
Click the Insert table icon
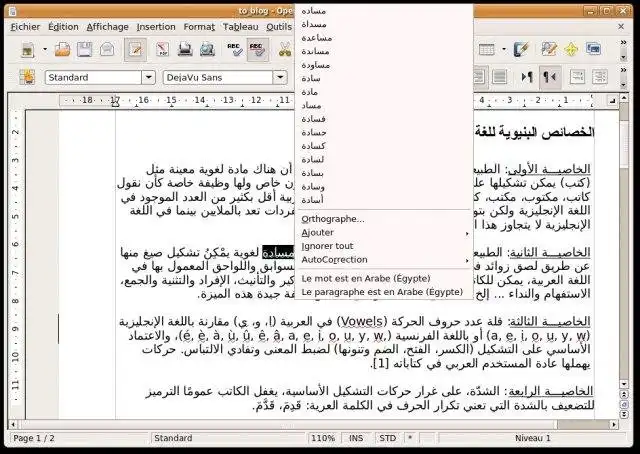tap(486, 50)
